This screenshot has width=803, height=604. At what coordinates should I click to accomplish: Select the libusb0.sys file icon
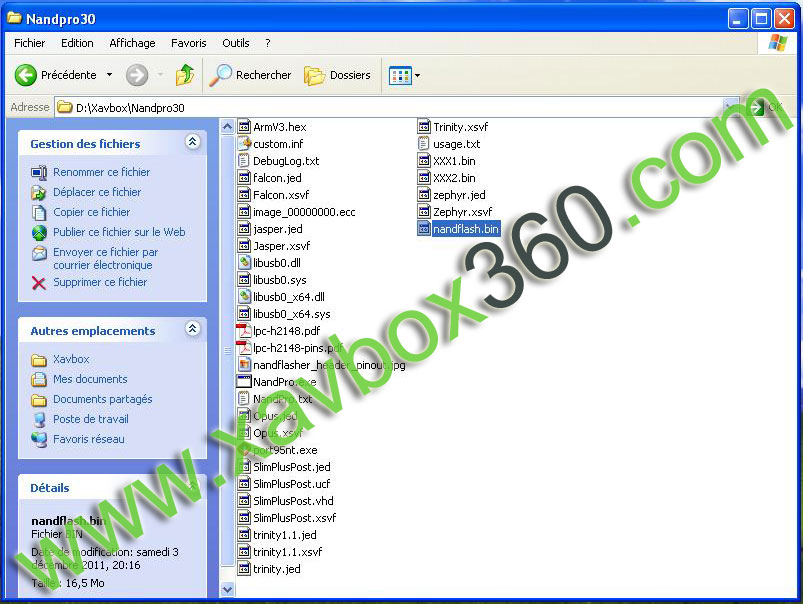click(244, 280)
